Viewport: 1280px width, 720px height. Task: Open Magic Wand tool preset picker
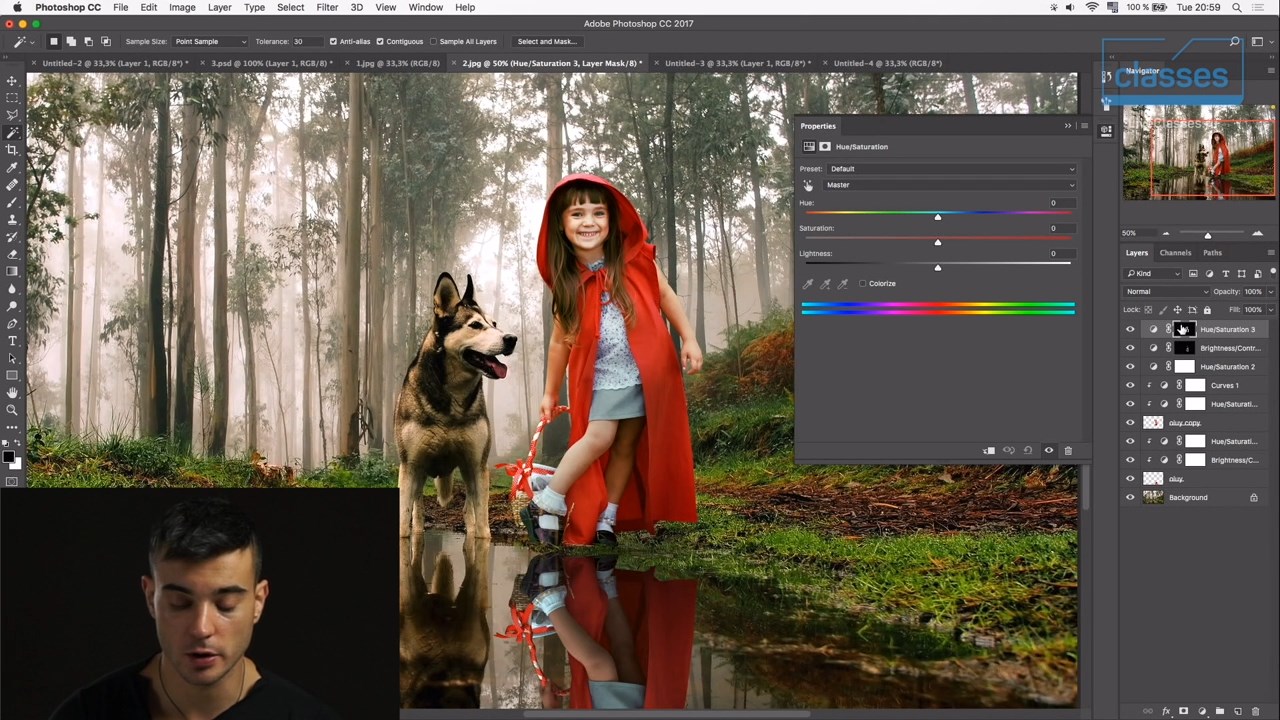click(23, 42)
